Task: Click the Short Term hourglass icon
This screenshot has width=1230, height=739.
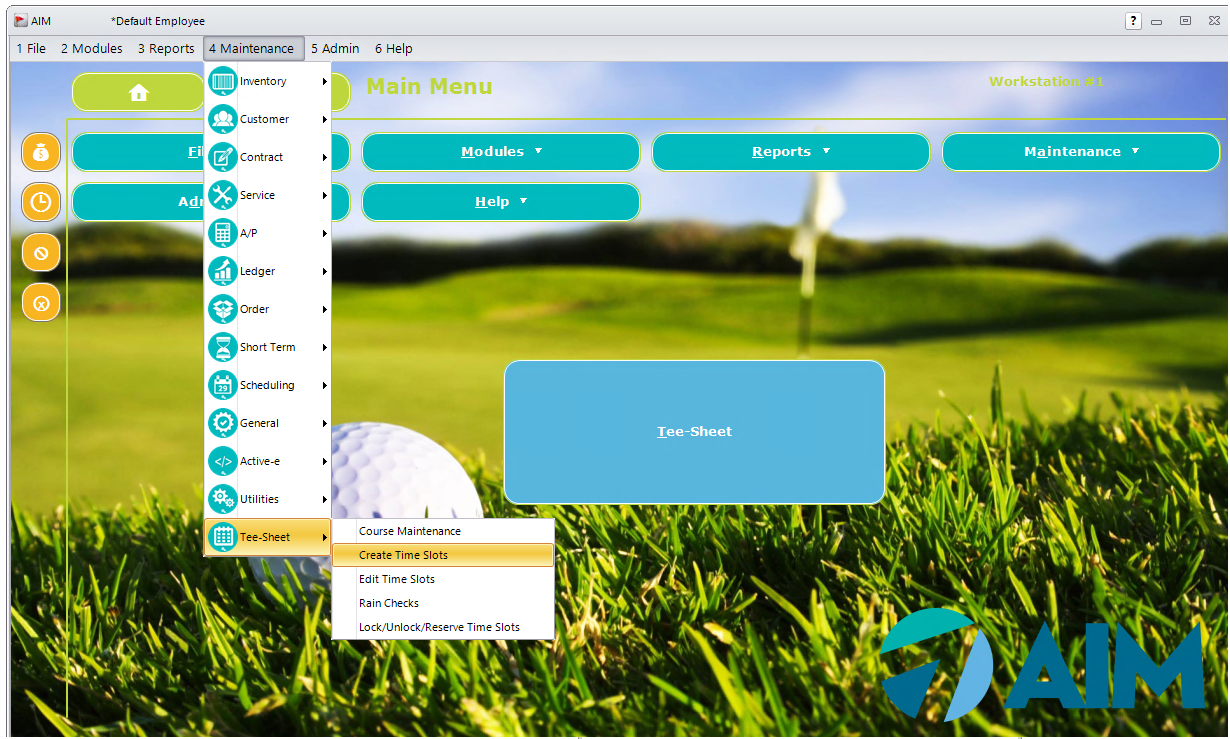Action: (221, 347)
